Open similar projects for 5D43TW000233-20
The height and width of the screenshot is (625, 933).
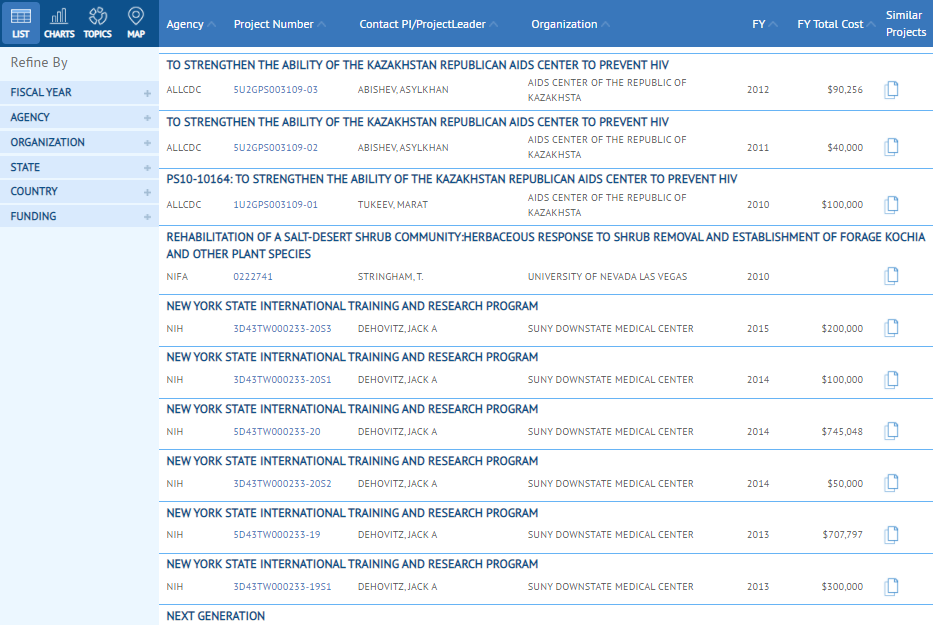[x=891, y=432]
